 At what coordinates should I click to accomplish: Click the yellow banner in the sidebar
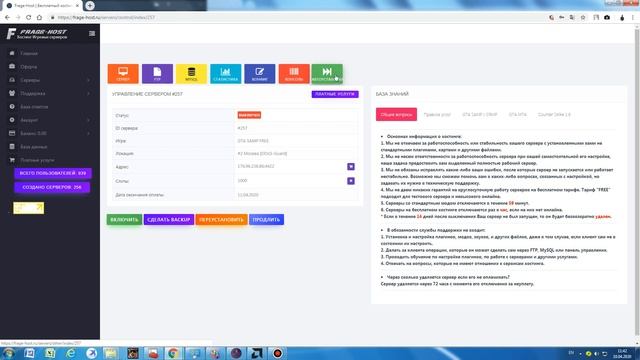(29, 208)
